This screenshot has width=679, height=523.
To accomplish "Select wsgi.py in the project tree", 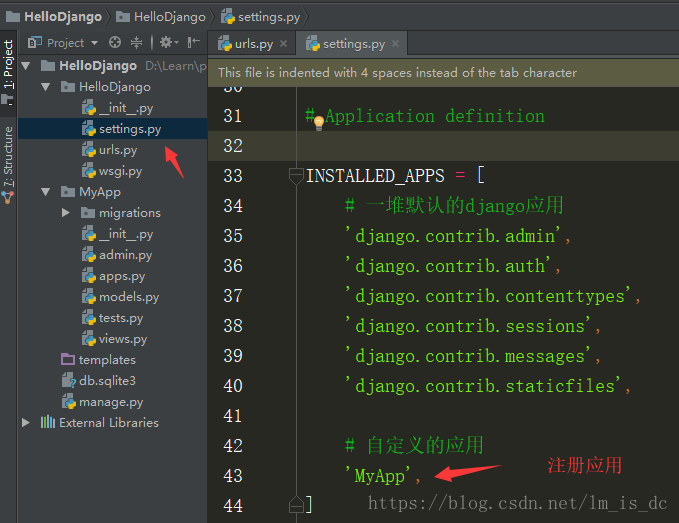I will pos(112,171).
